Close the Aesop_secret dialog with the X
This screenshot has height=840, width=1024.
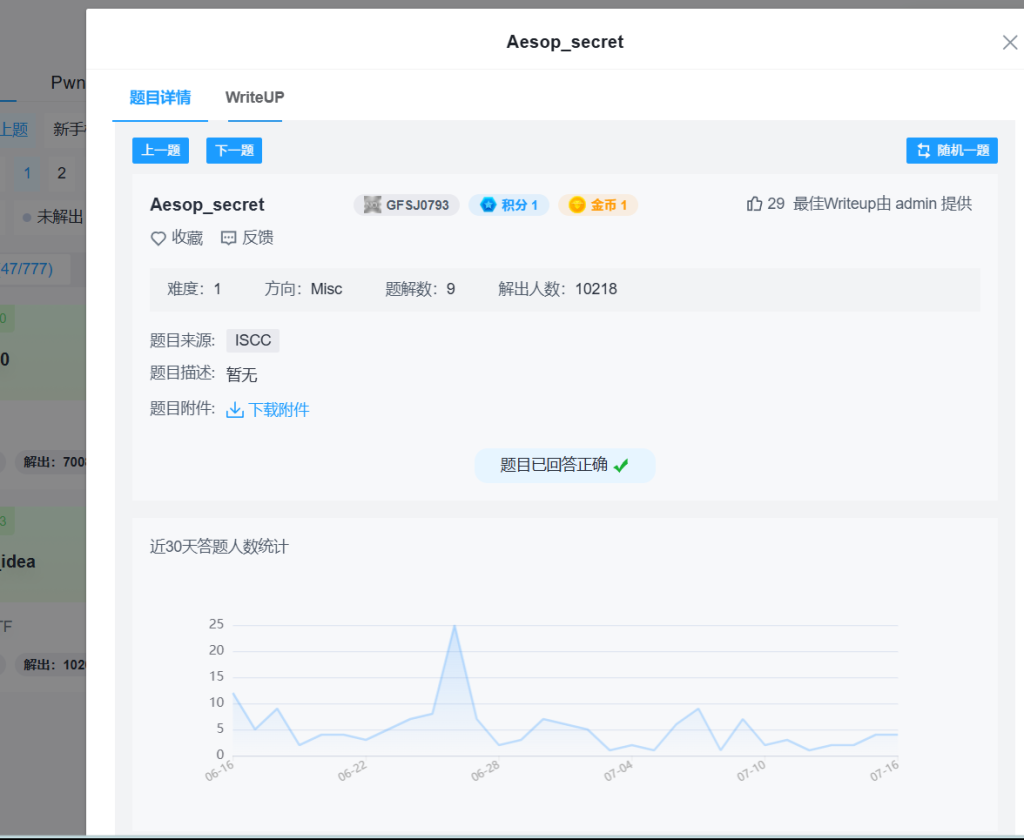point(1009,42)
